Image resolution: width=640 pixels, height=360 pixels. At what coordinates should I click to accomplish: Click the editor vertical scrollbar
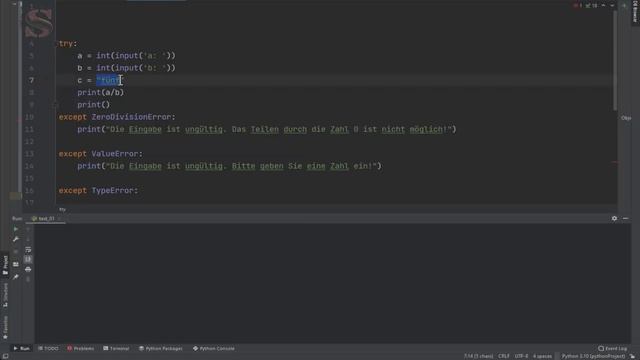pyautogui.click(x=615, y=60)
